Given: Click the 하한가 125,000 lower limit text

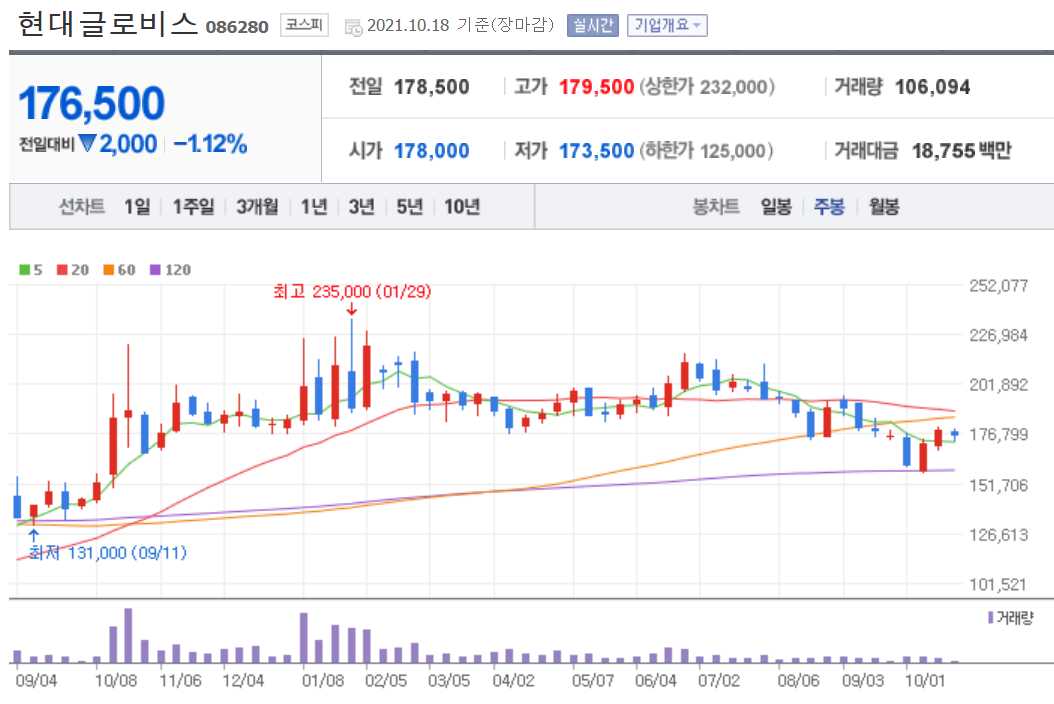Looking at the screenshot, I should [x=706, y=151].
